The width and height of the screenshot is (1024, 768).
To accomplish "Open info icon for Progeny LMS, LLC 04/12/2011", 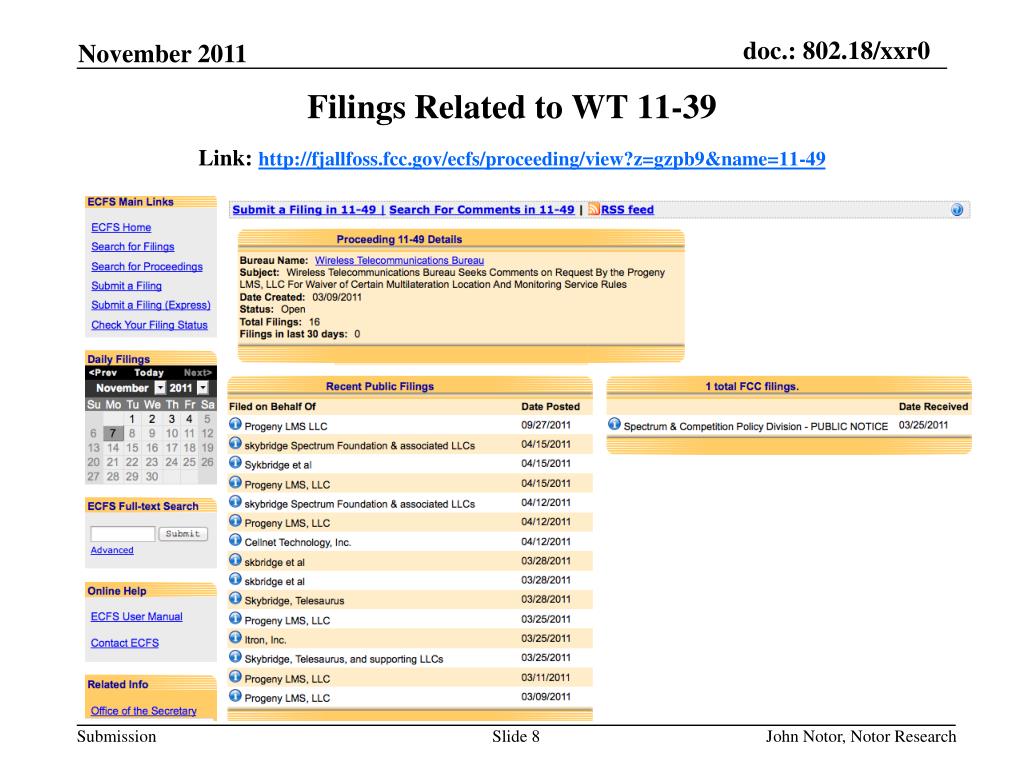I will (x=235, y=521).
